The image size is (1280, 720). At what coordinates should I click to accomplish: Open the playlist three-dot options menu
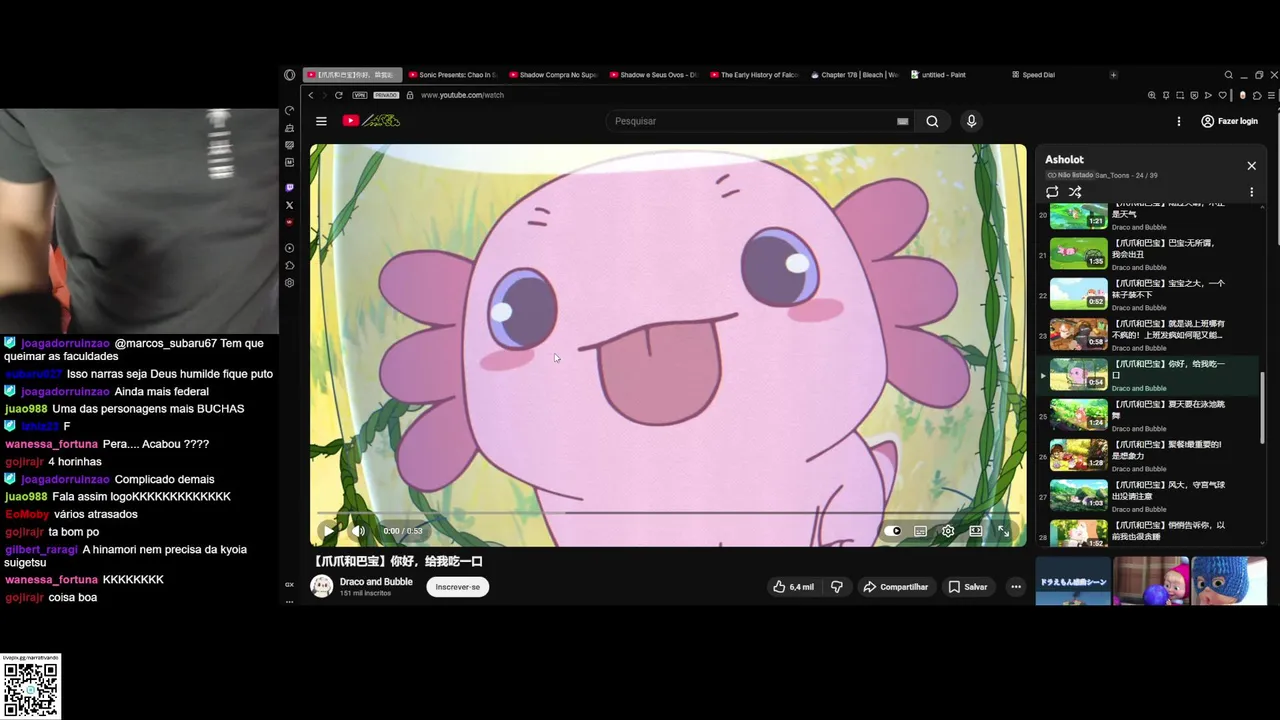1251,192
